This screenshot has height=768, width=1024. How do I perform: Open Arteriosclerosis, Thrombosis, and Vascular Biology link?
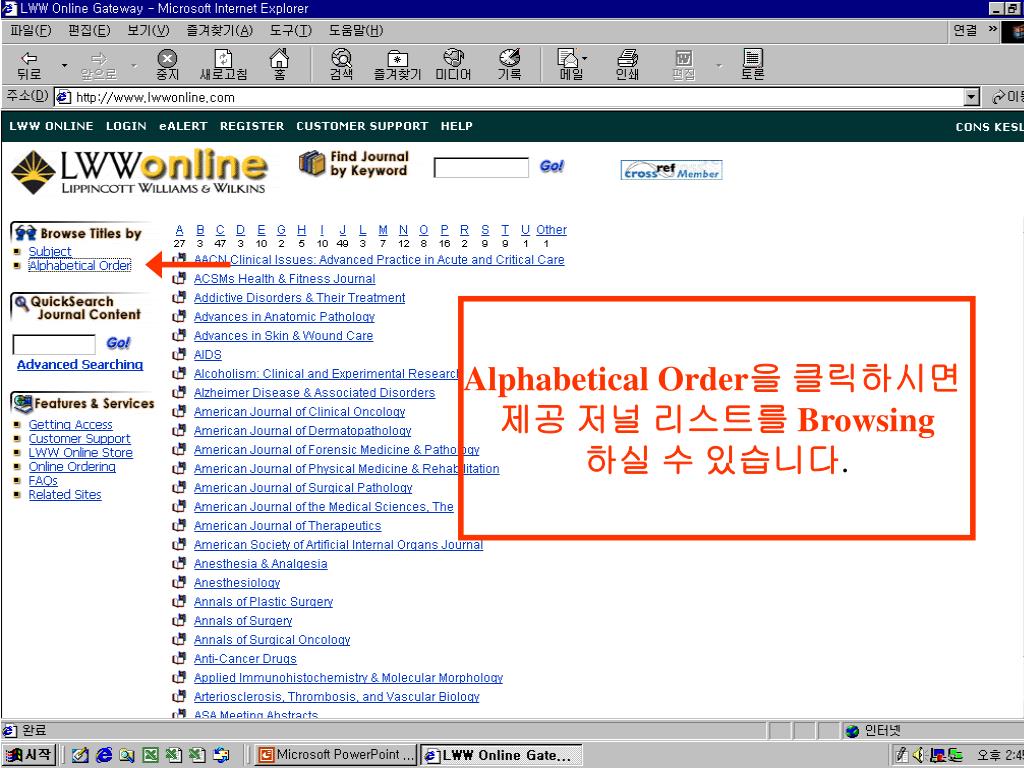coord(336,697)
